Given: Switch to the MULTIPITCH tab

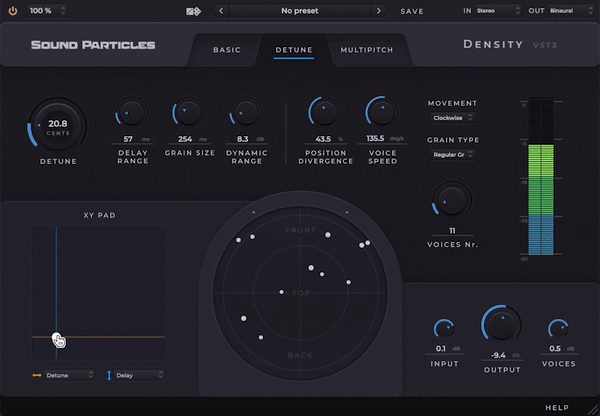Looking at the screenshot, I should (x=366, y=49).
